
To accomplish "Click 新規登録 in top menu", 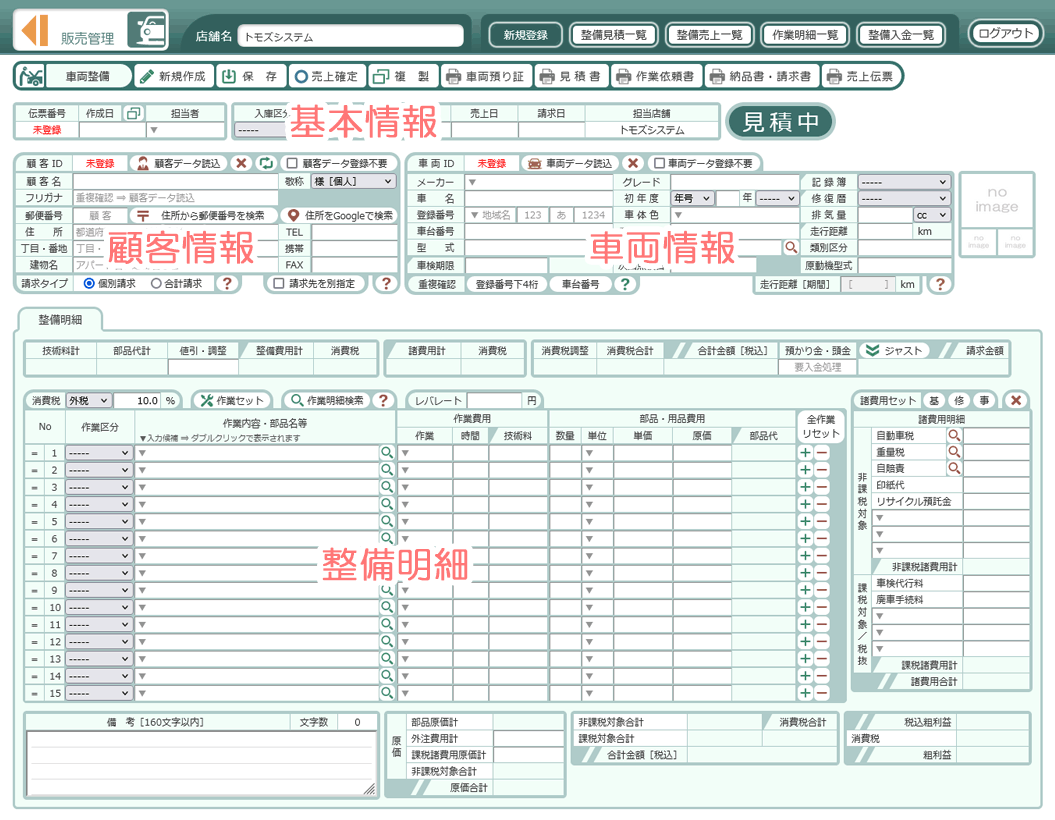I will (525, 35).
